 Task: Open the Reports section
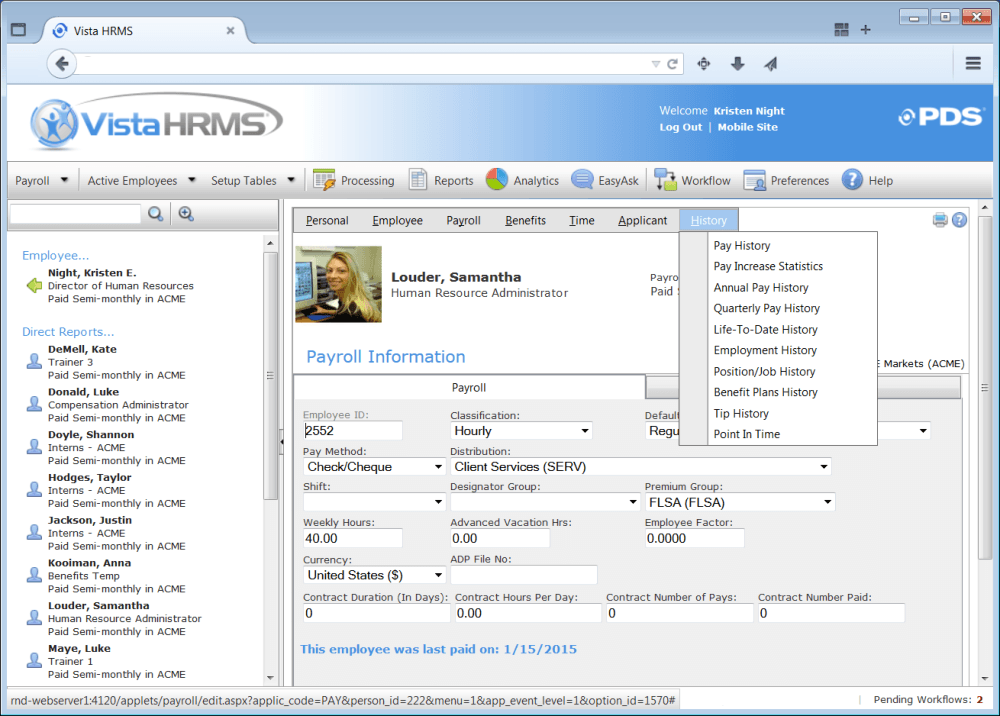tap(450, 180)
